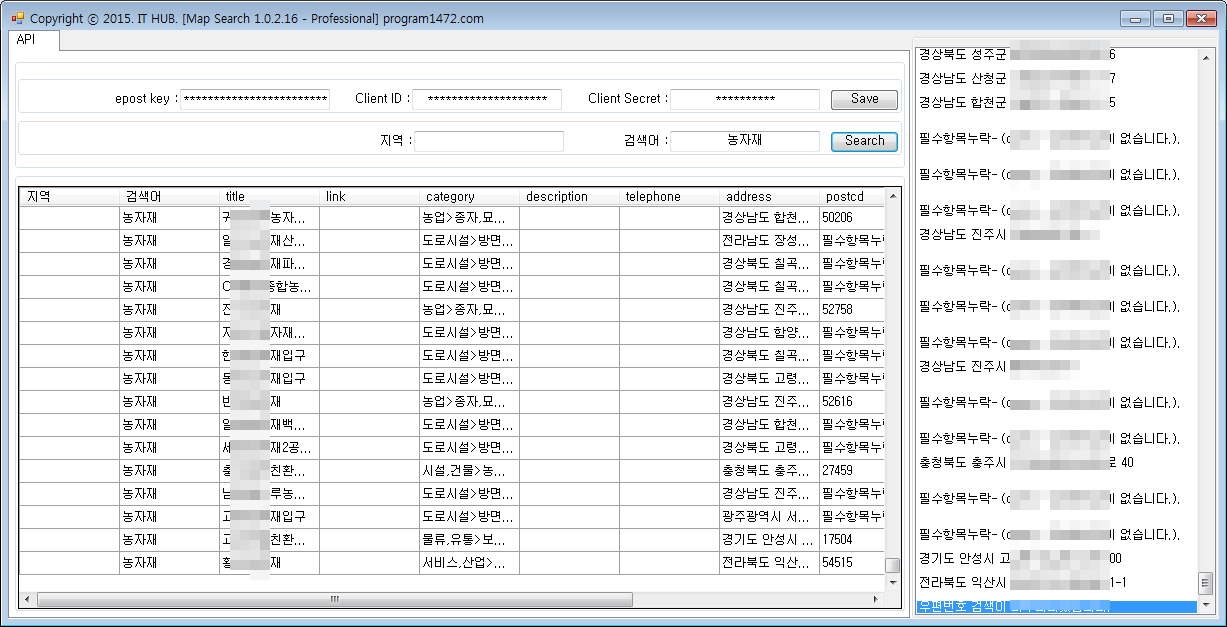This screenshot has width=1227, height=627.
Task: Click the category column header
Action: [468, 197]
